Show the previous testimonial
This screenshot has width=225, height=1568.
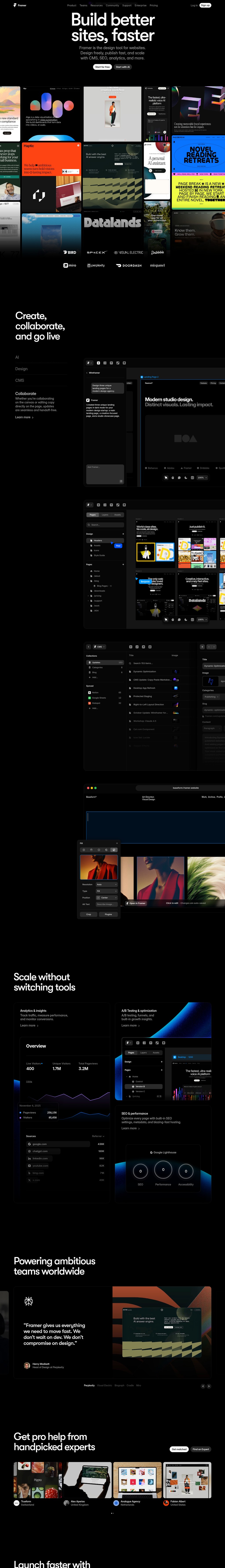(x=203, y=1386)
